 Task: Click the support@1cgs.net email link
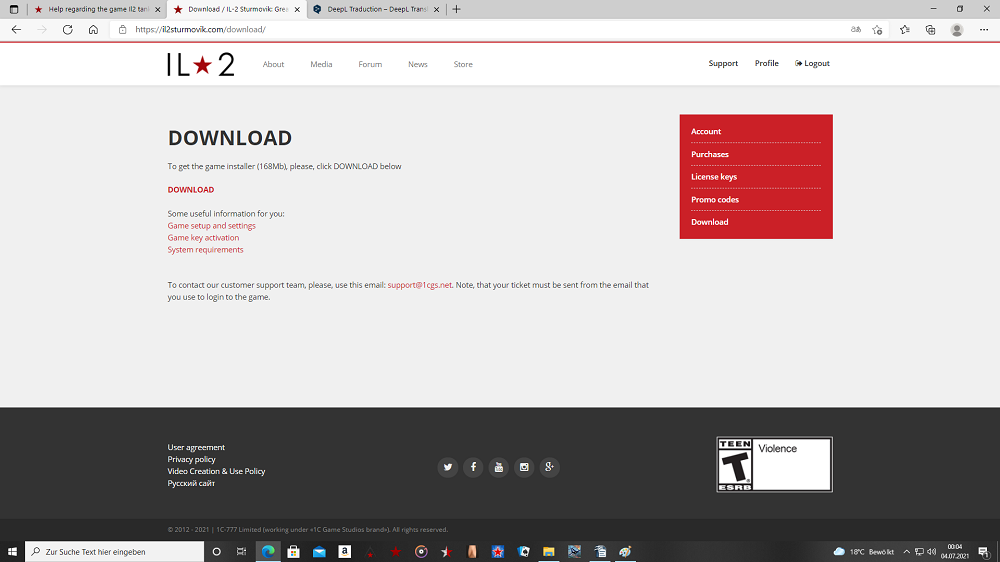click(420, 285)
